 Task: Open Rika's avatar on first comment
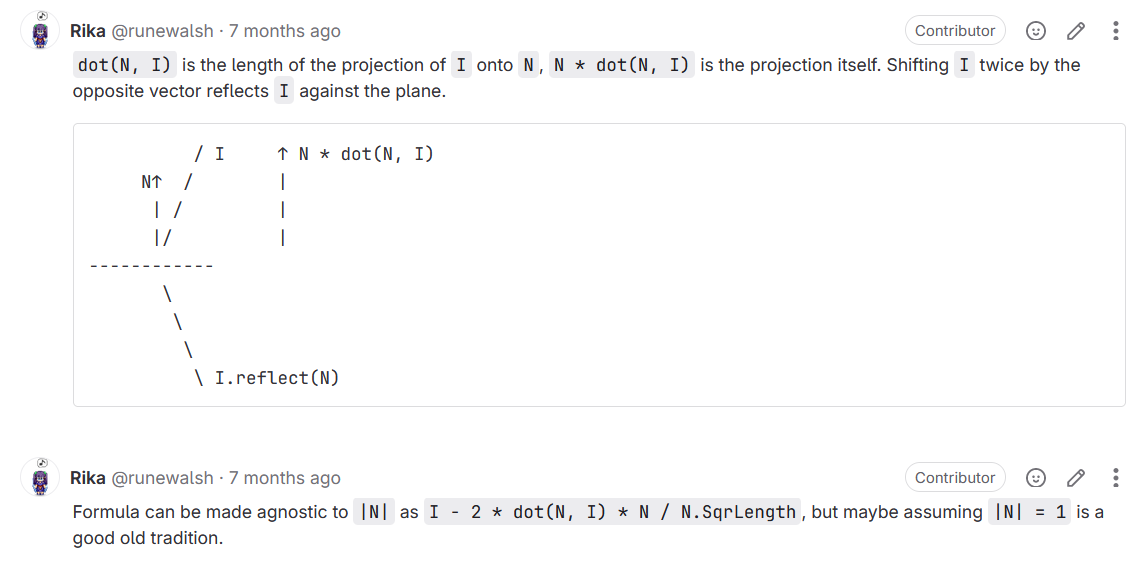[40, 31]
